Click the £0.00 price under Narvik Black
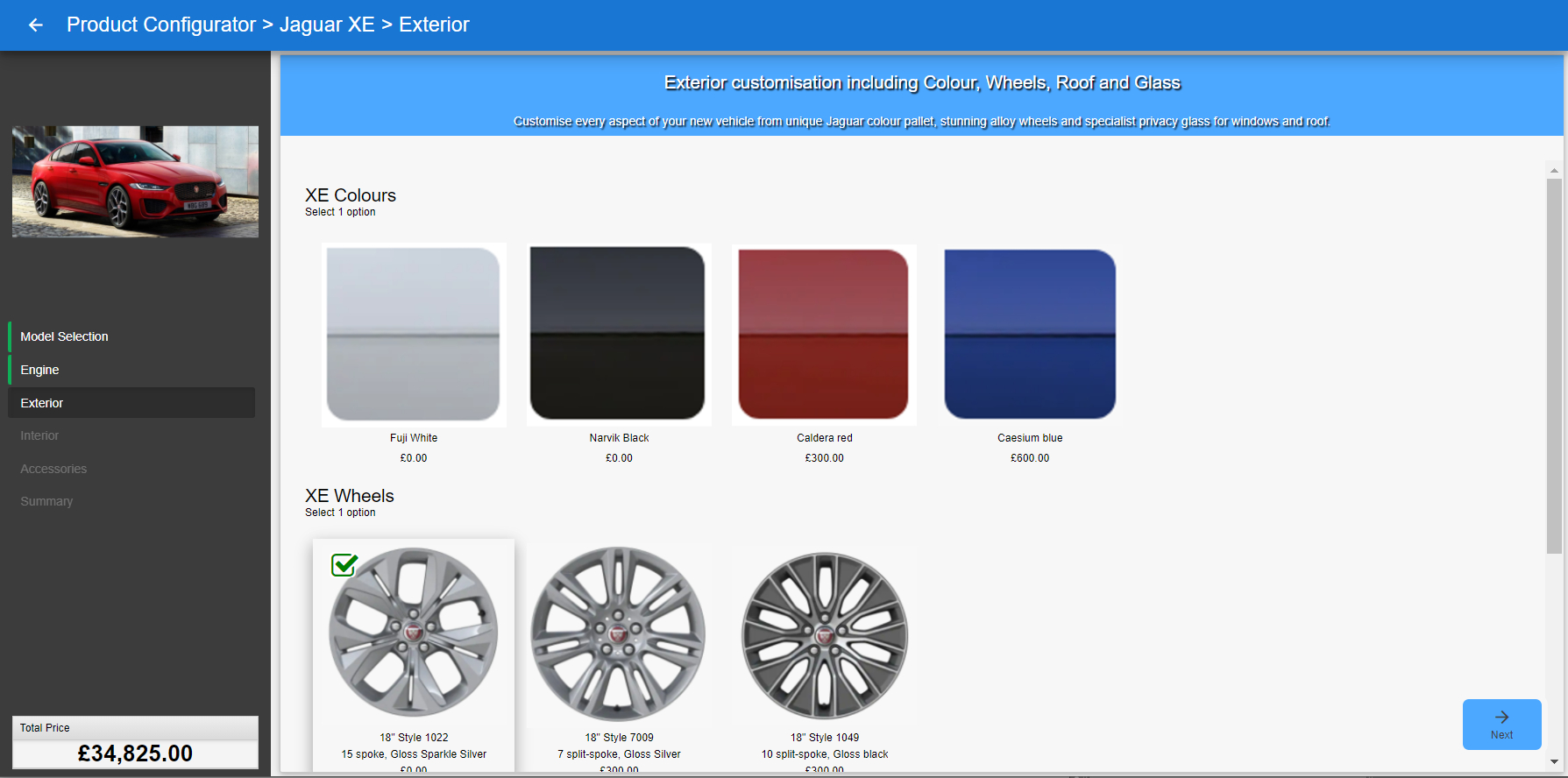Viewport: 1568px width, 778px height. pos(619,458)
